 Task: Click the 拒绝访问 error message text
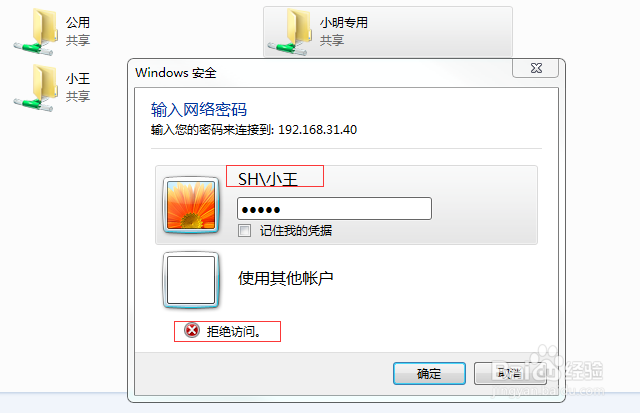[233, 331]
